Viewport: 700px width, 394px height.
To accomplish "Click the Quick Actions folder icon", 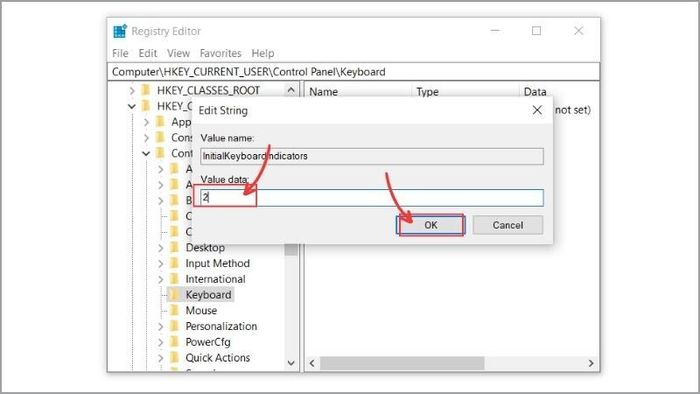I will point(175,358).
